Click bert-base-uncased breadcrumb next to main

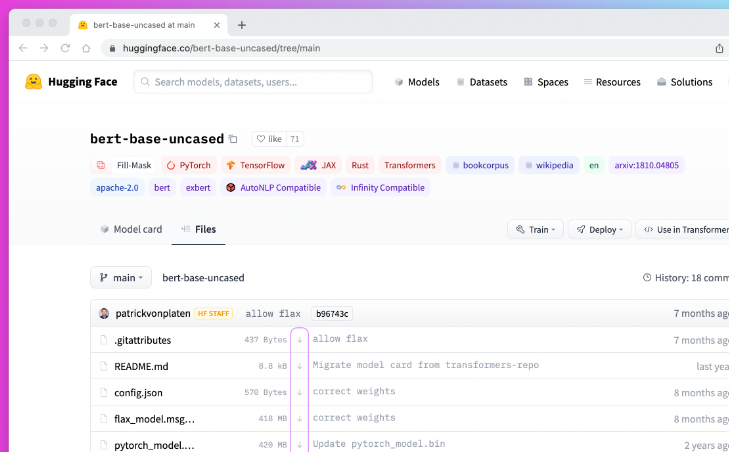203,278
